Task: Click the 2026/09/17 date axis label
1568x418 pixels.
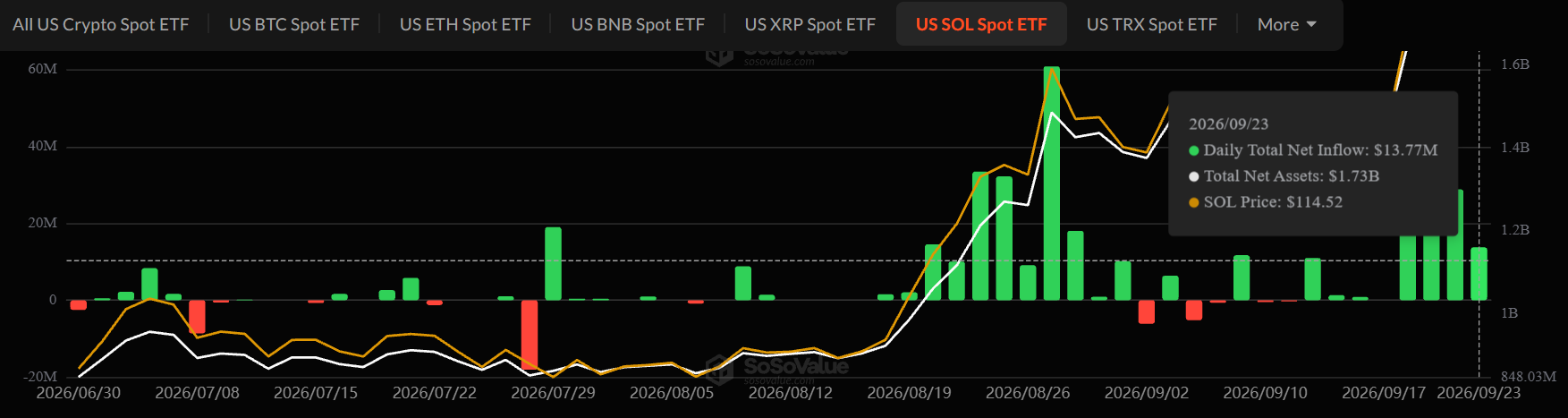Action: point(1384,393)
